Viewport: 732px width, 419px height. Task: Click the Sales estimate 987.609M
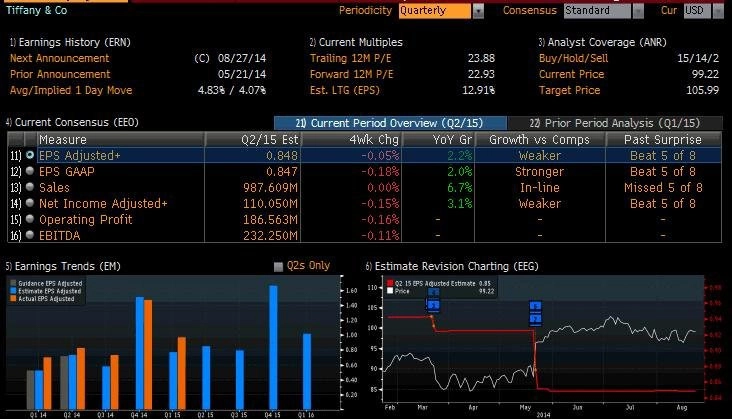[270, 188]
